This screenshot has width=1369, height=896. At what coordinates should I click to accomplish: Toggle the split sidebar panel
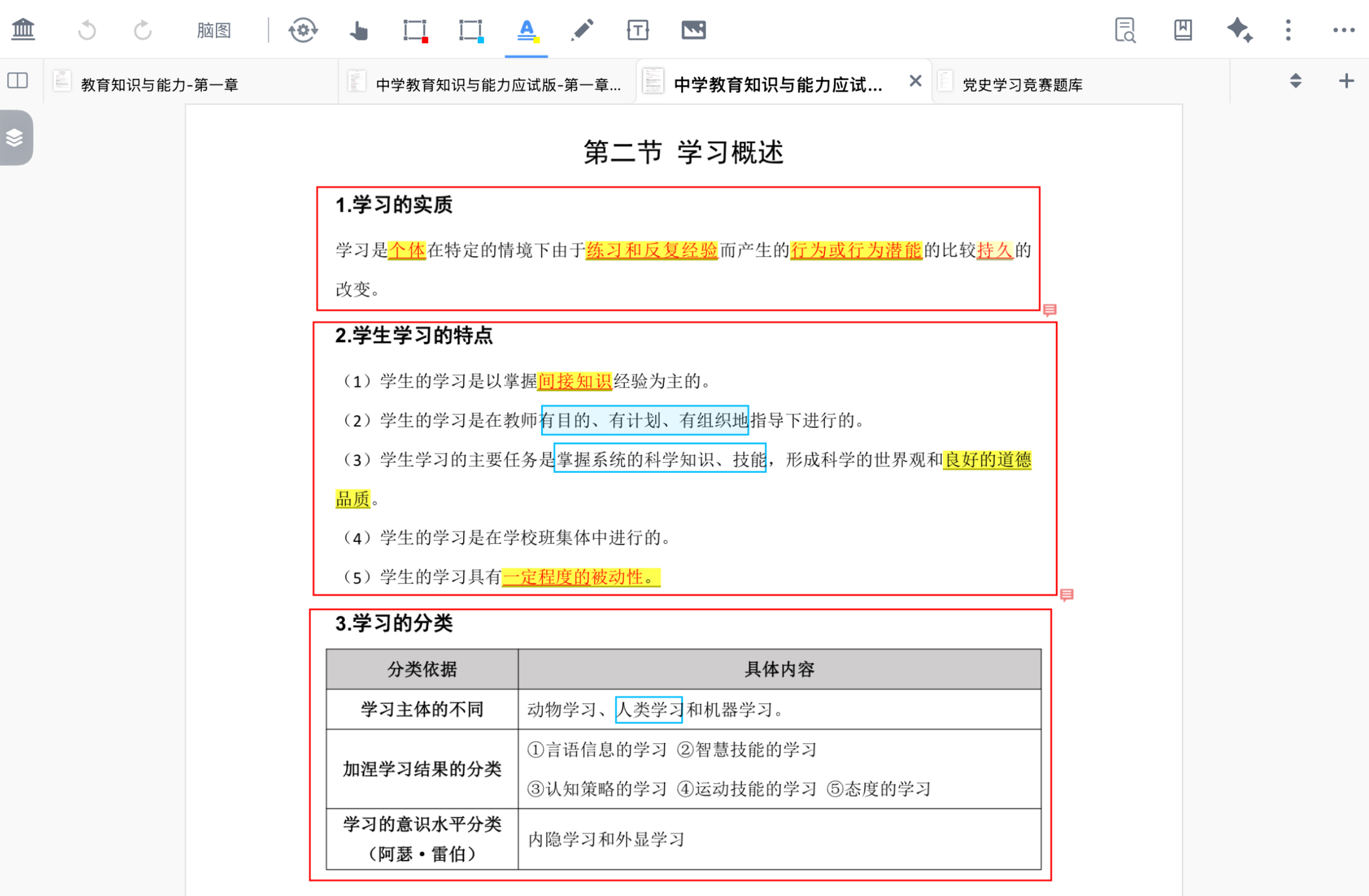tap(18, 81)
